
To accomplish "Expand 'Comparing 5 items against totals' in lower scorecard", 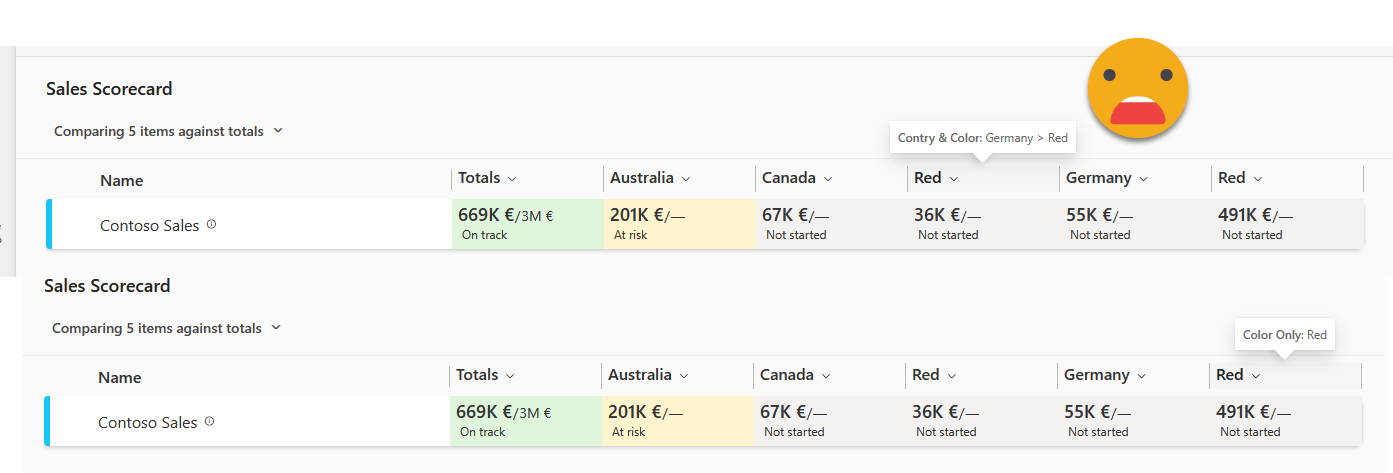I will pyautogui.click(x=276, y=327).
